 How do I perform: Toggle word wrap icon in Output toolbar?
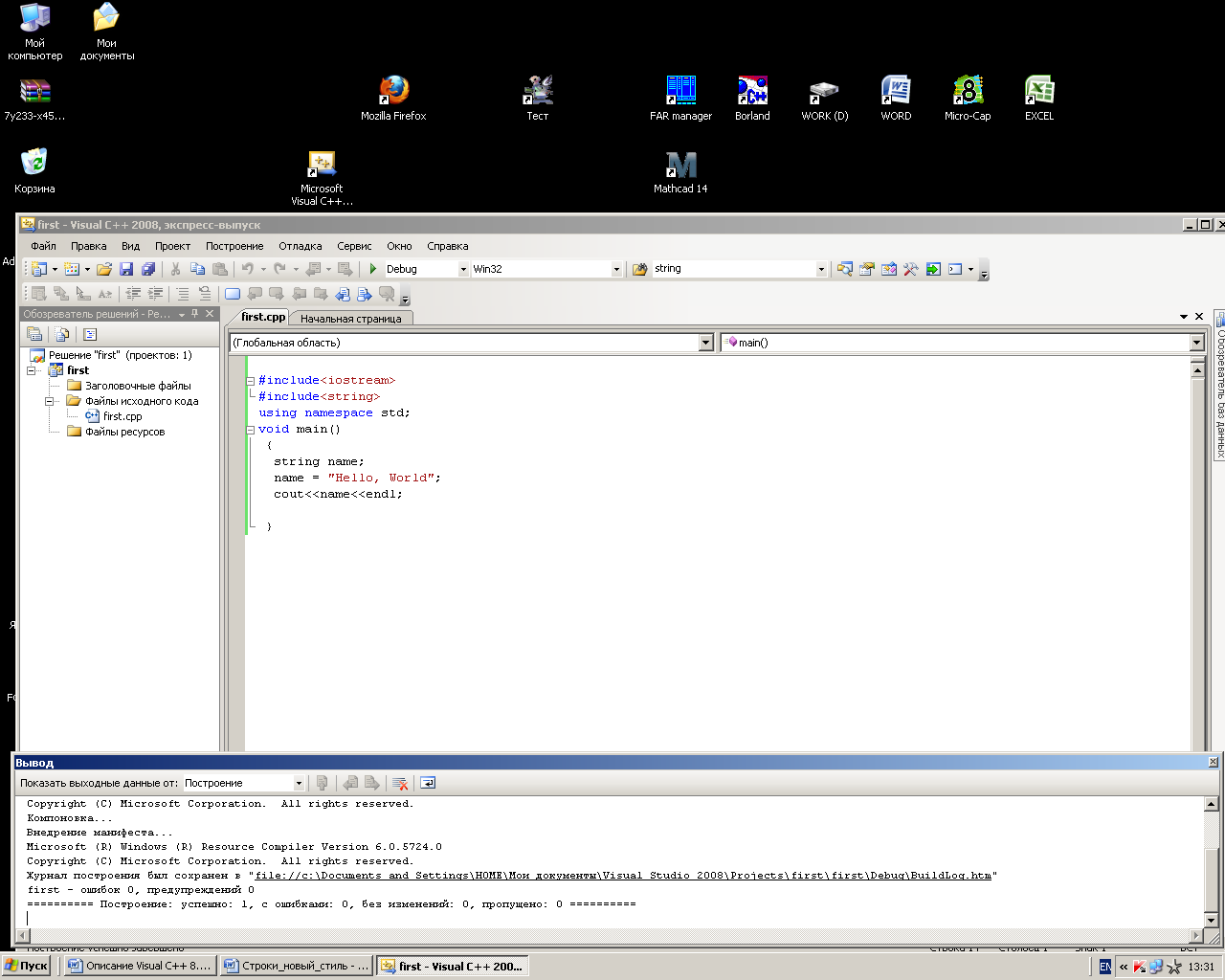(x=428, y=783)
